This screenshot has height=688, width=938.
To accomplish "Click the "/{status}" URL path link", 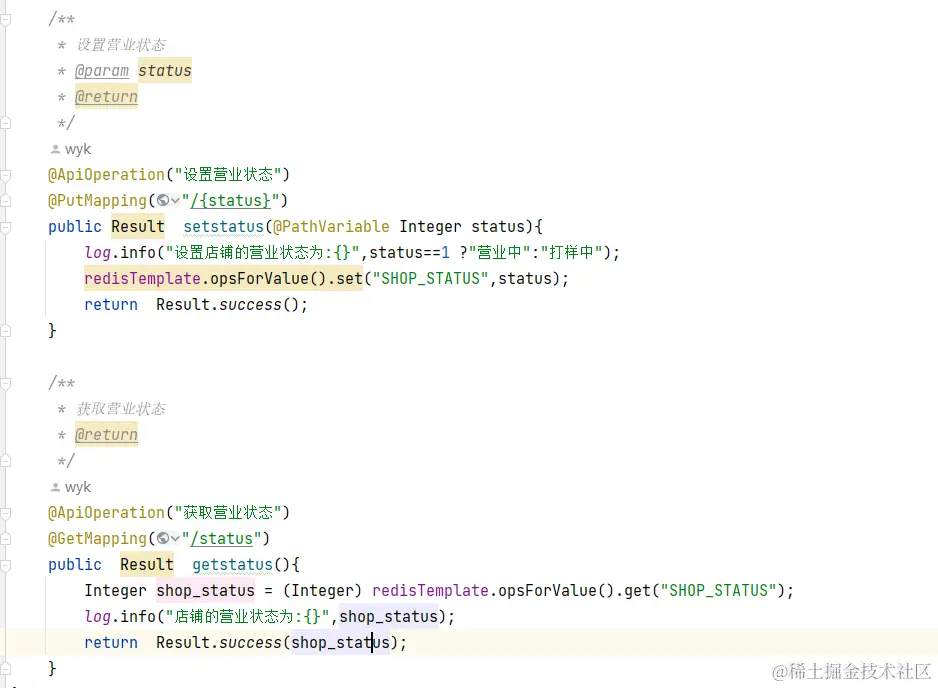I will pyautogui.click(x=230, y=200).
